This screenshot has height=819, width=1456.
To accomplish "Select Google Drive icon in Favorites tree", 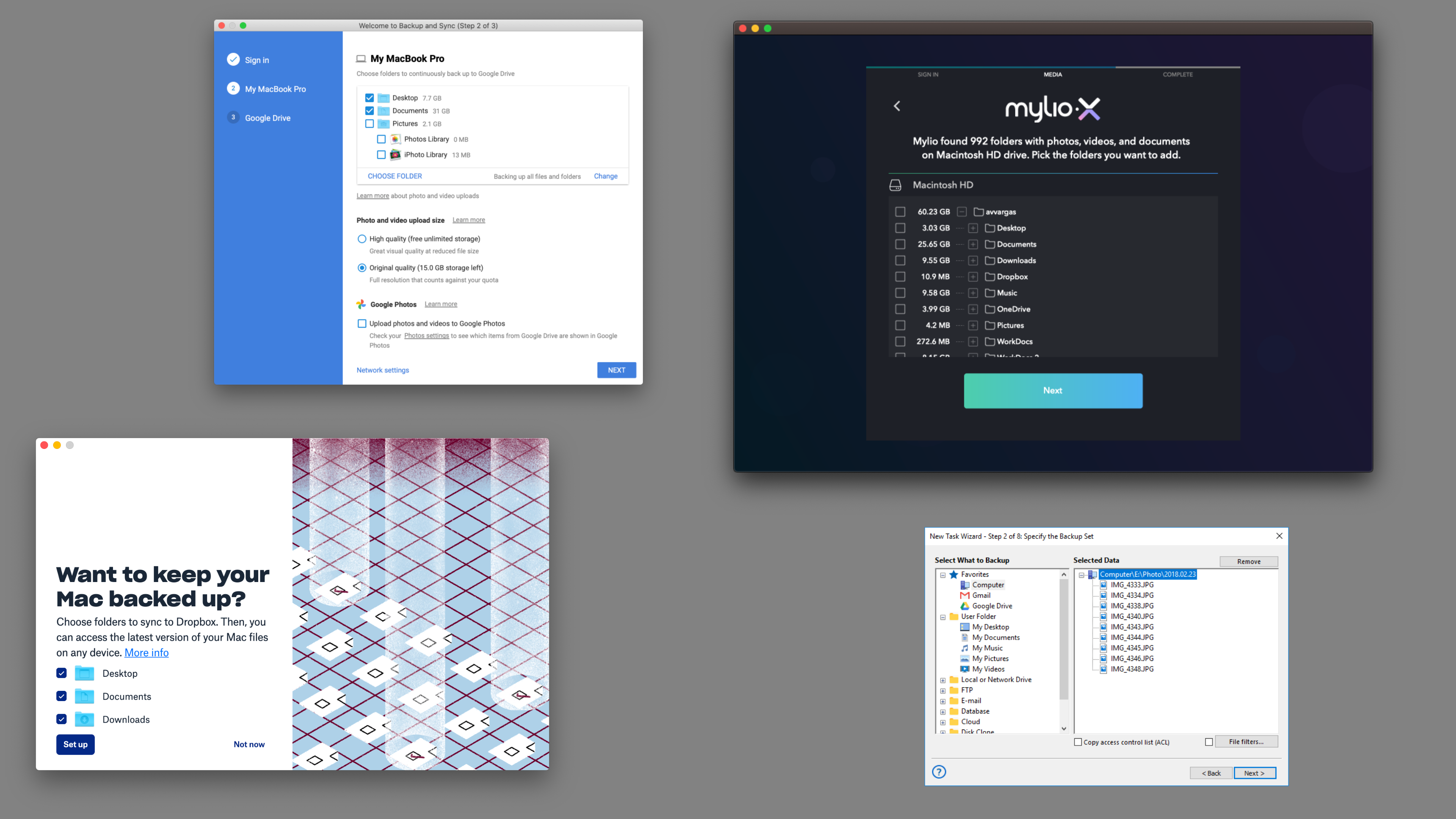I will [965, 606].
